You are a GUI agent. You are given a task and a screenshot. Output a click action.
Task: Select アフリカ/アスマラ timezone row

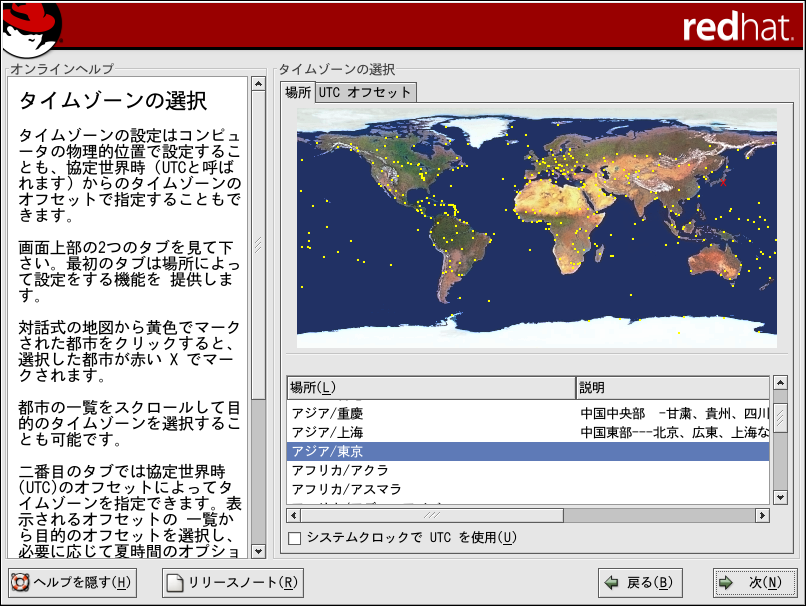[x=346, y=489]
